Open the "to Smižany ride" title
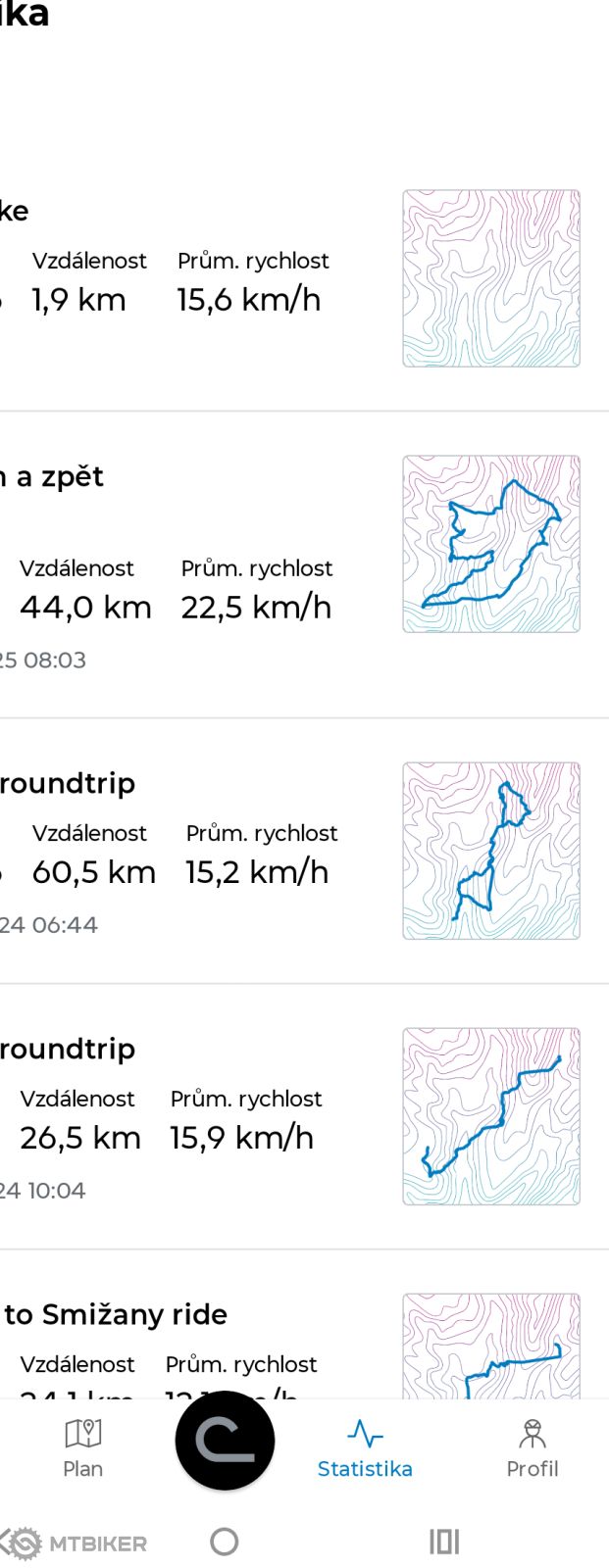The height and width of the screenshot is (1568, 609). click(116, 1314)
